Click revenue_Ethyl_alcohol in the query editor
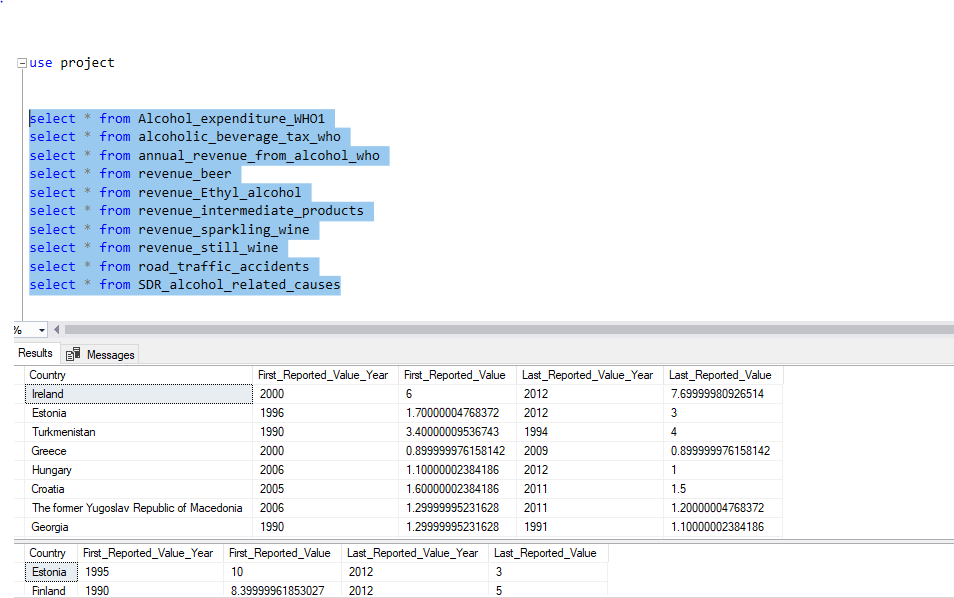This screenshot has width=954, height=598. coord(220,193)
